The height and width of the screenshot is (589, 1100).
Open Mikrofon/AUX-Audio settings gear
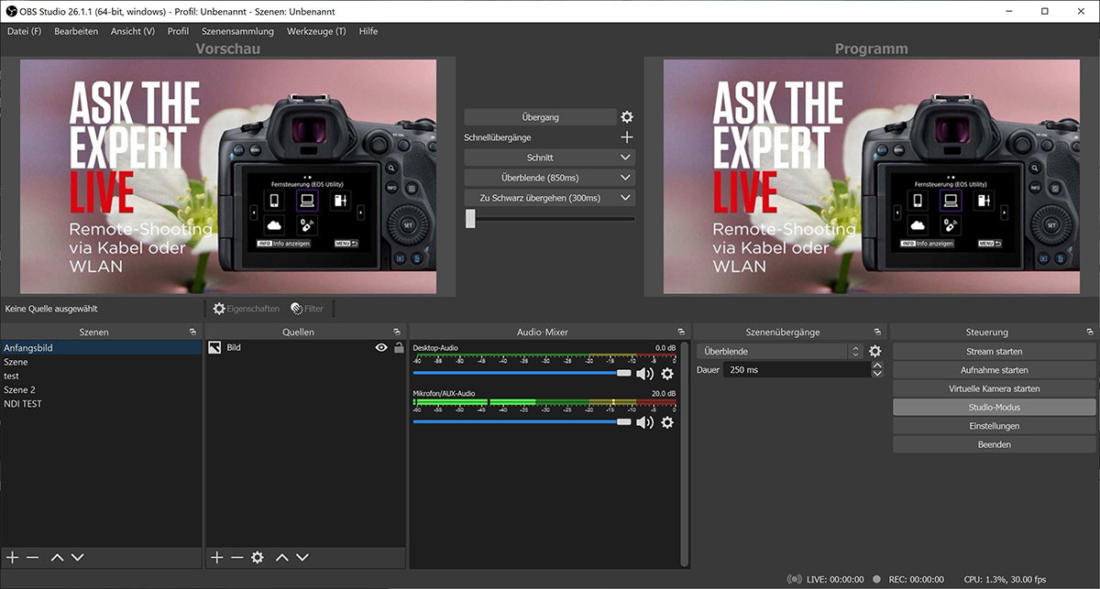[x=667, y=422]
